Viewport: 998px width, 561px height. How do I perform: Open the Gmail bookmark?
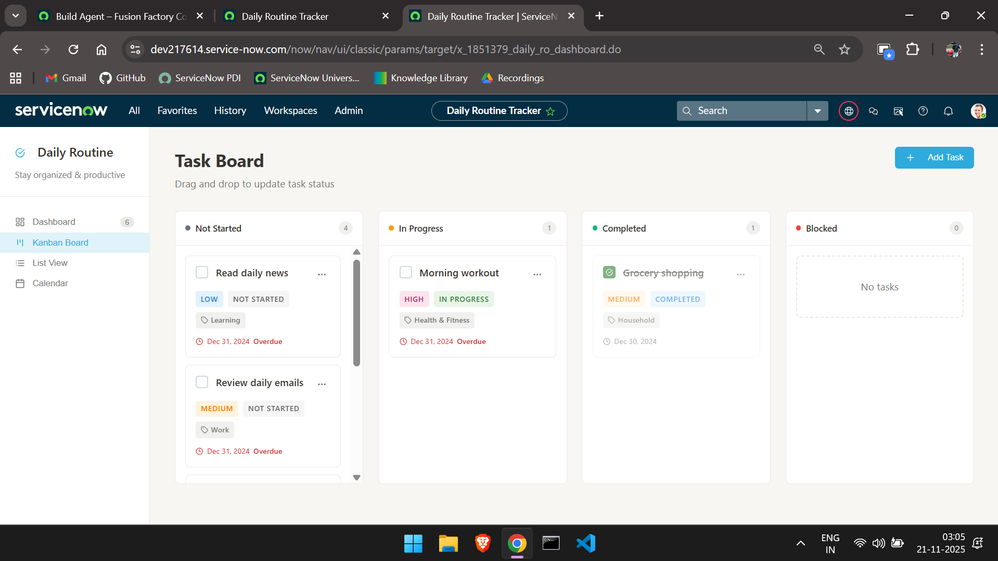(66, 78)
